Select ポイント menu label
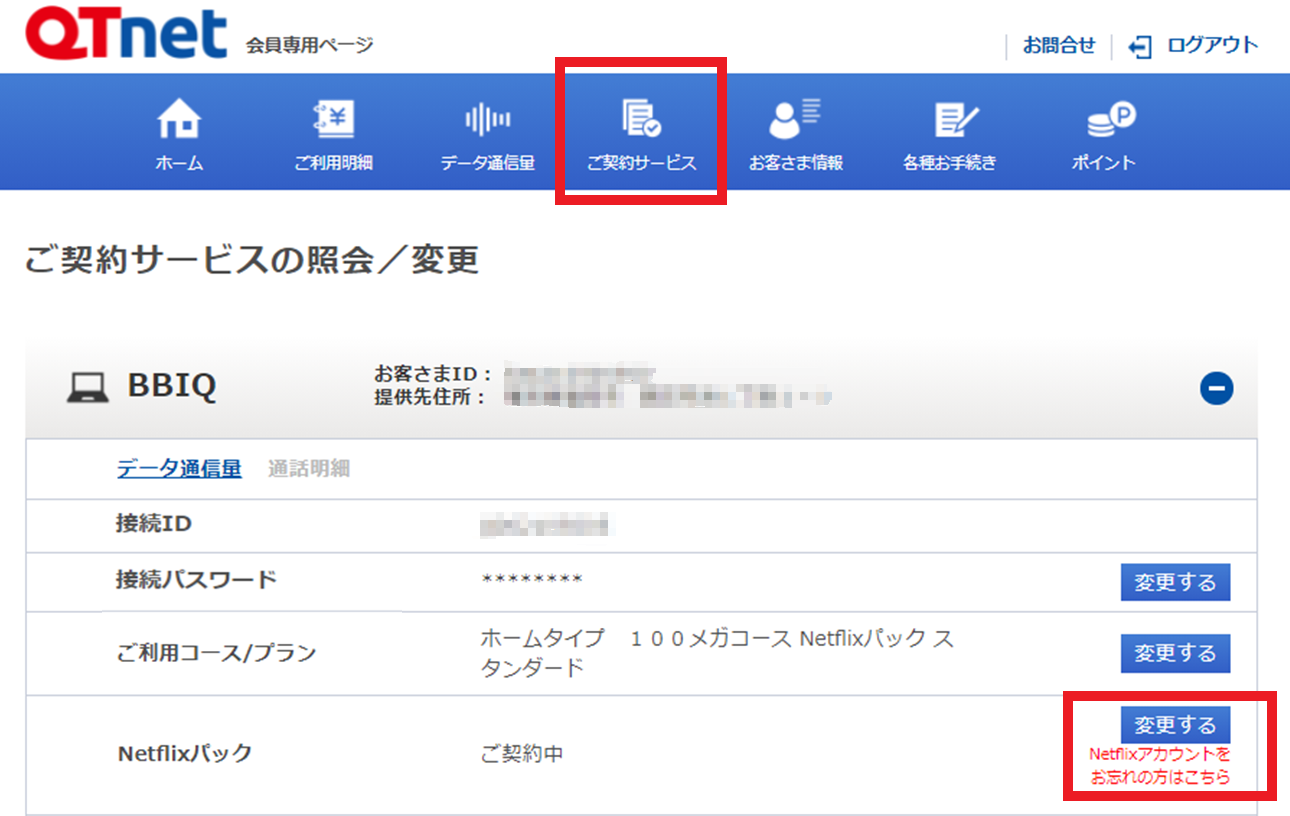The image size is (1290, 816). [1103, 163]
